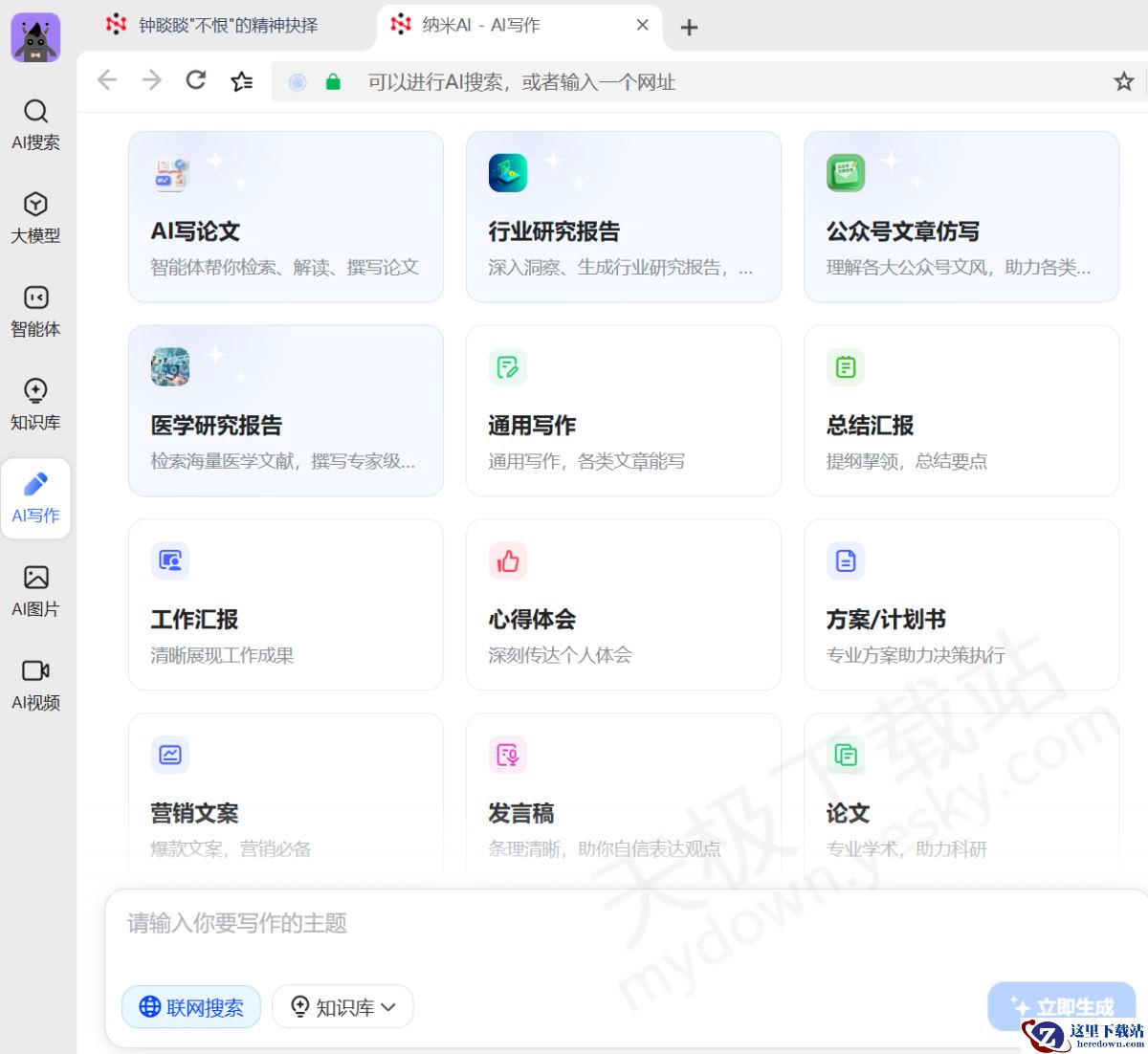
Task: Open 大模型 in the sidebar
Action: click(x=35, y=218)
